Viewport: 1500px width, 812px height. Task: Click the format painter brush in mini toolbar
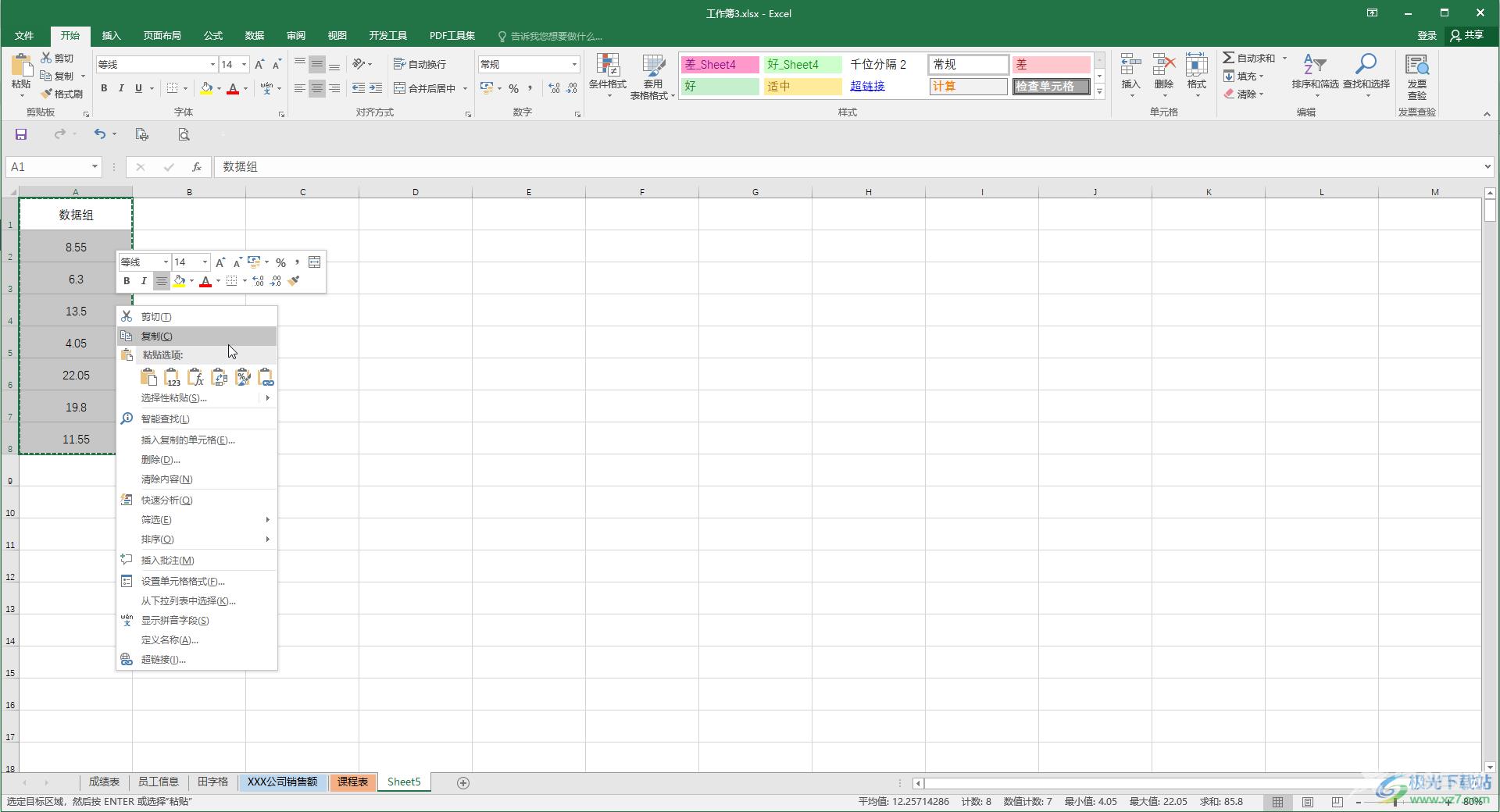(x=294, y=281)
